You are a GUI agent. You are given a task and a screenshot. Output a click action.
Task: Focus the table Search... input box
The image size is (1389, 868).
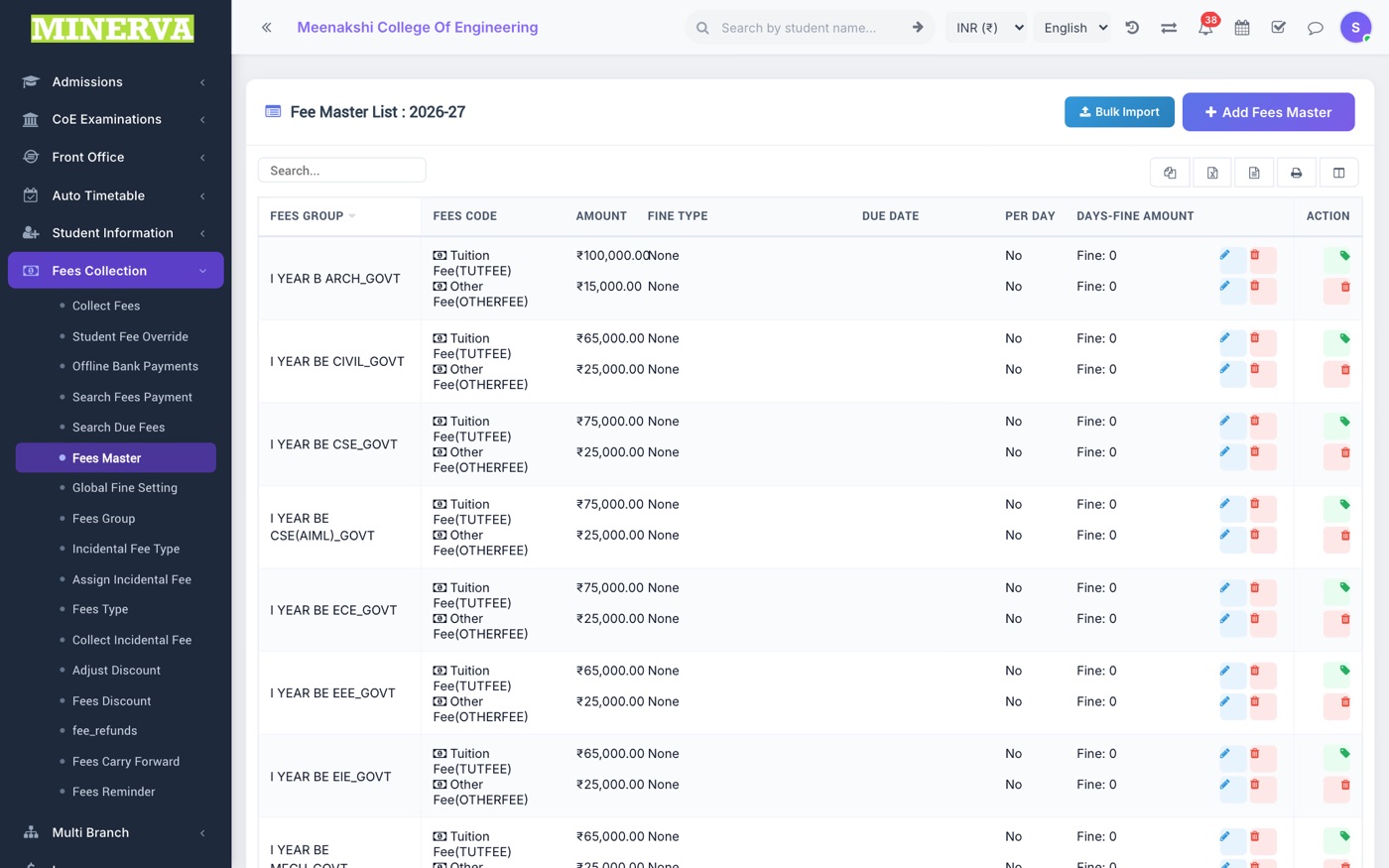click(342, 171)
